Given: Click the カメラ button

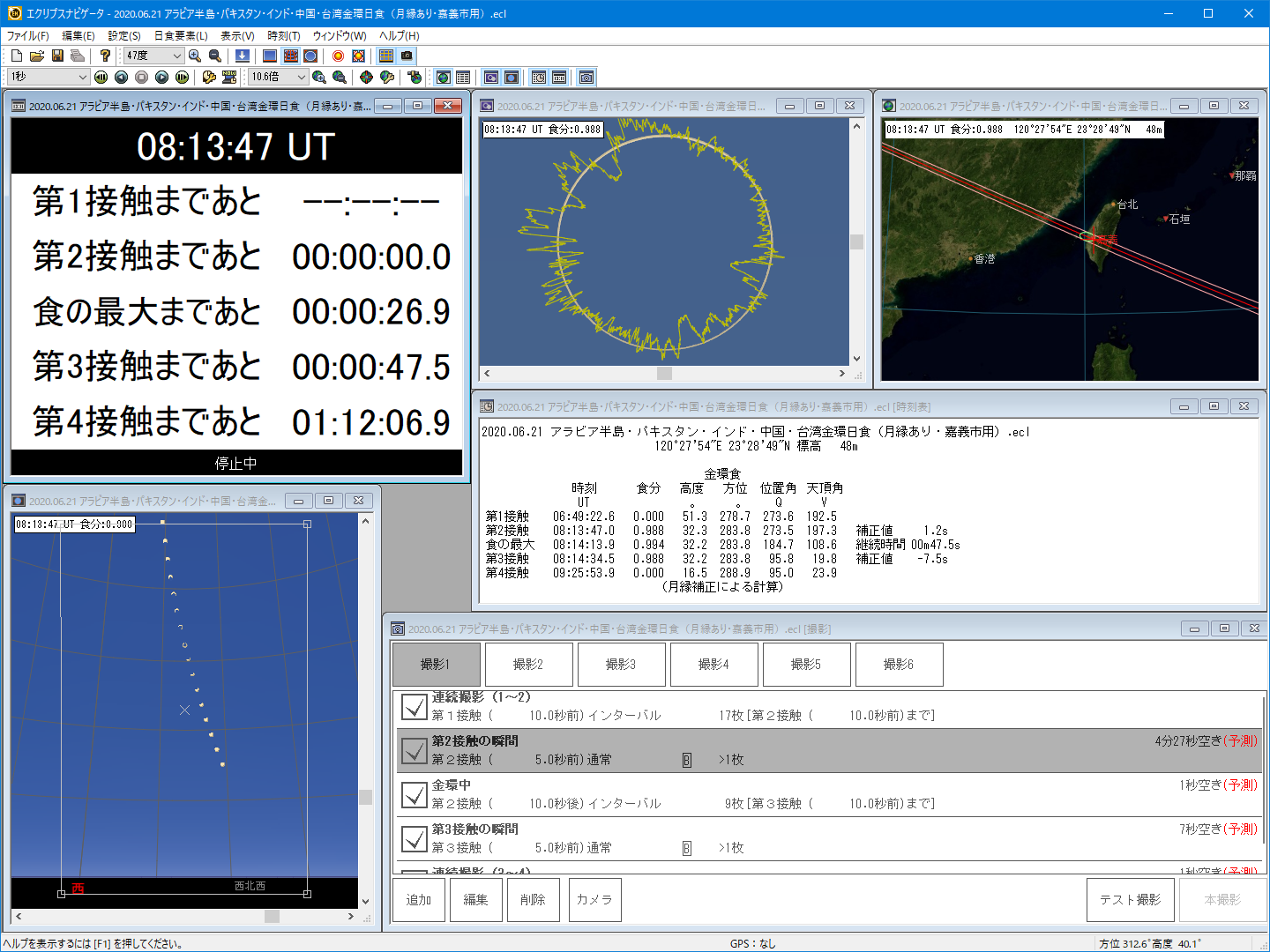Looking at the screenshot, I should (x=595, y=900).
